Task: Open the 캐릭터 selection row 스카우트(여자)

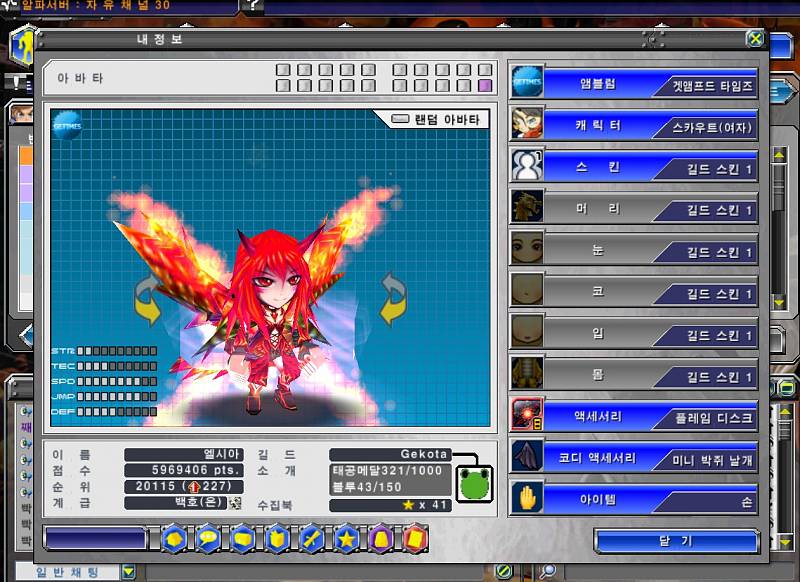Action: pos(632,127)
